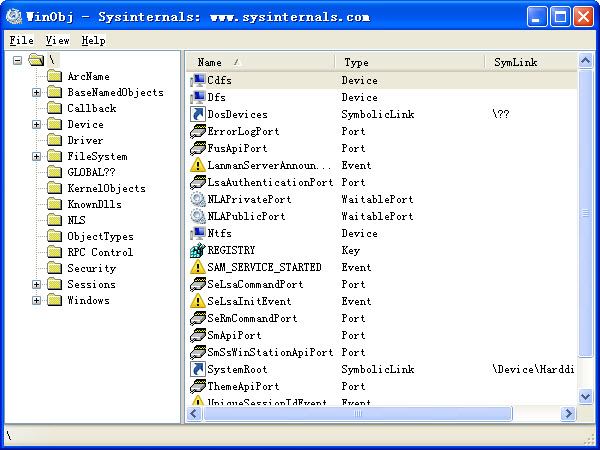The width and height of the screenshot is (600, 450).
Task: Select the SmApiPort name text
Action: [x=234, y=335]
